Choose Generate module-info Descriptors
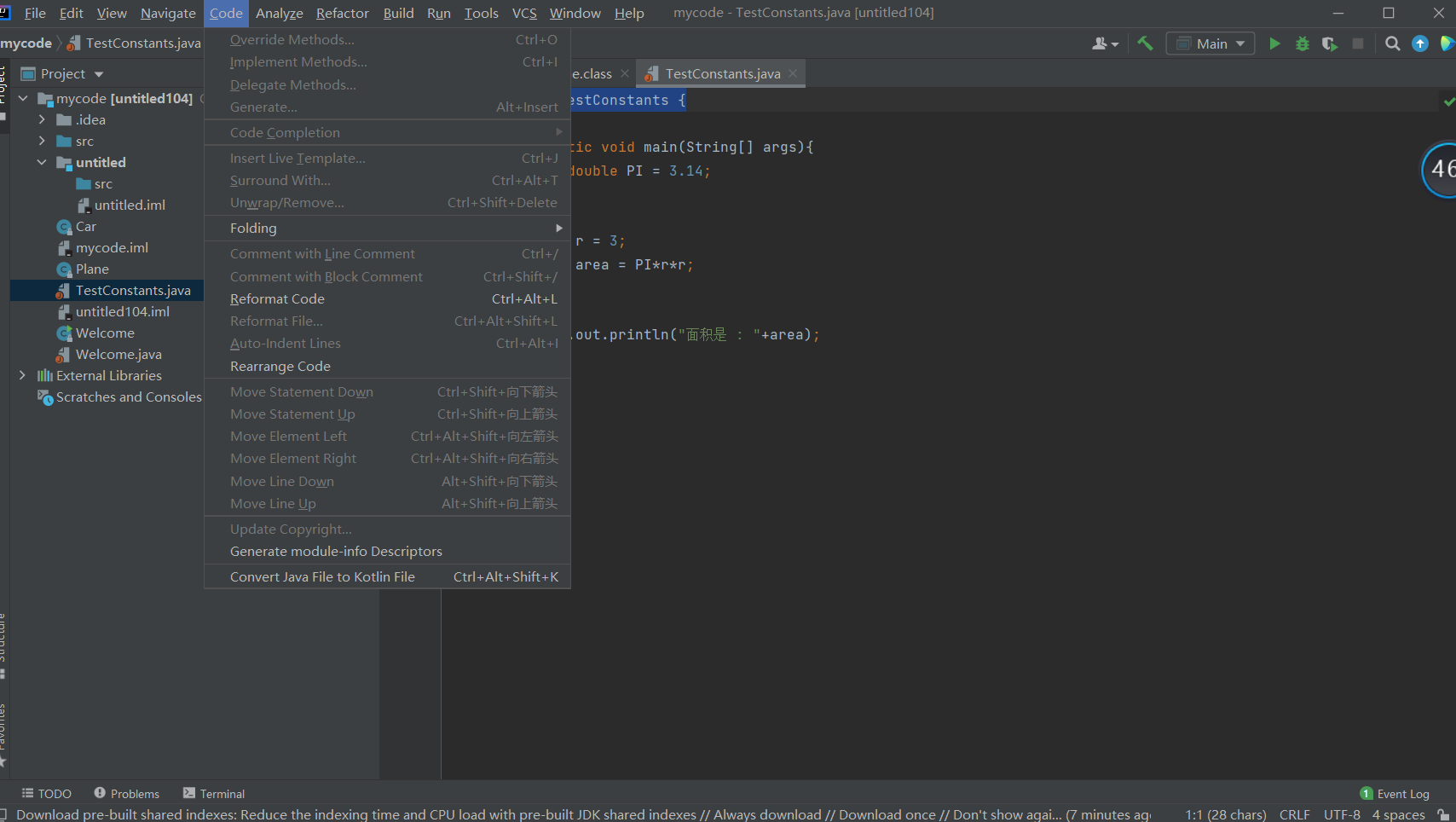The height and width of the screenshot is (822, 1456). [387, 552]
